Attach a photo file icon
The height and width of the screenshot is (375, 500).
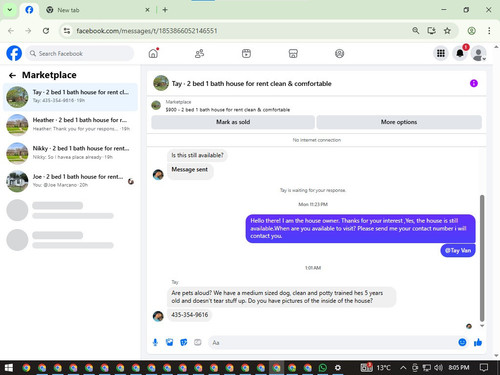pos(170,342)
